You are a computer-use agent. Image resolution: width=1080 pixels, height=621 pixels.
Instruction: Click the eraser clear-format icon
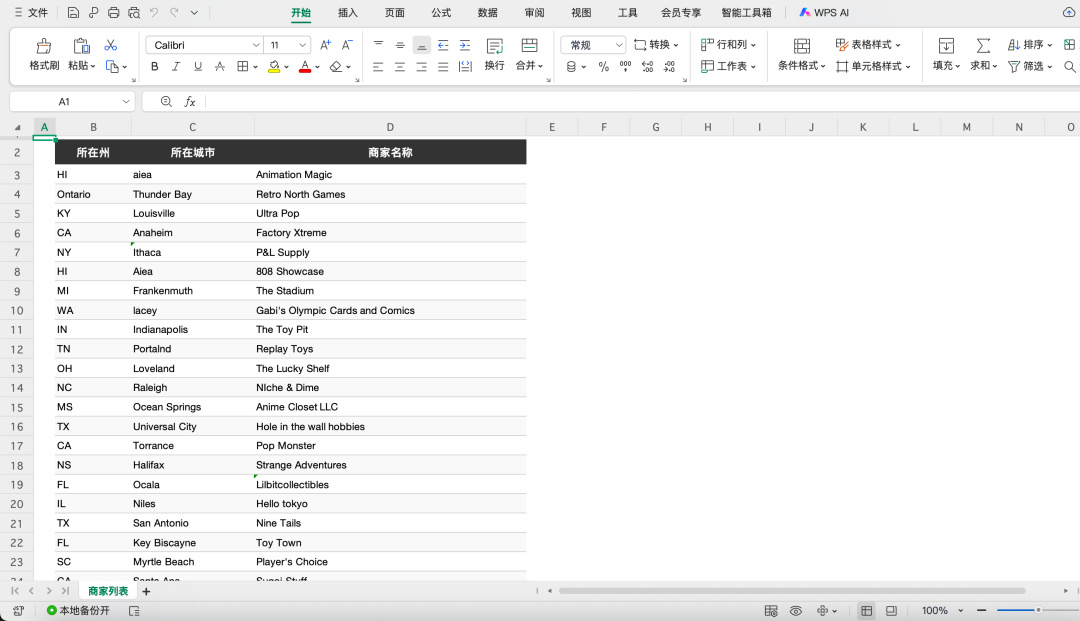pos(335,66)
